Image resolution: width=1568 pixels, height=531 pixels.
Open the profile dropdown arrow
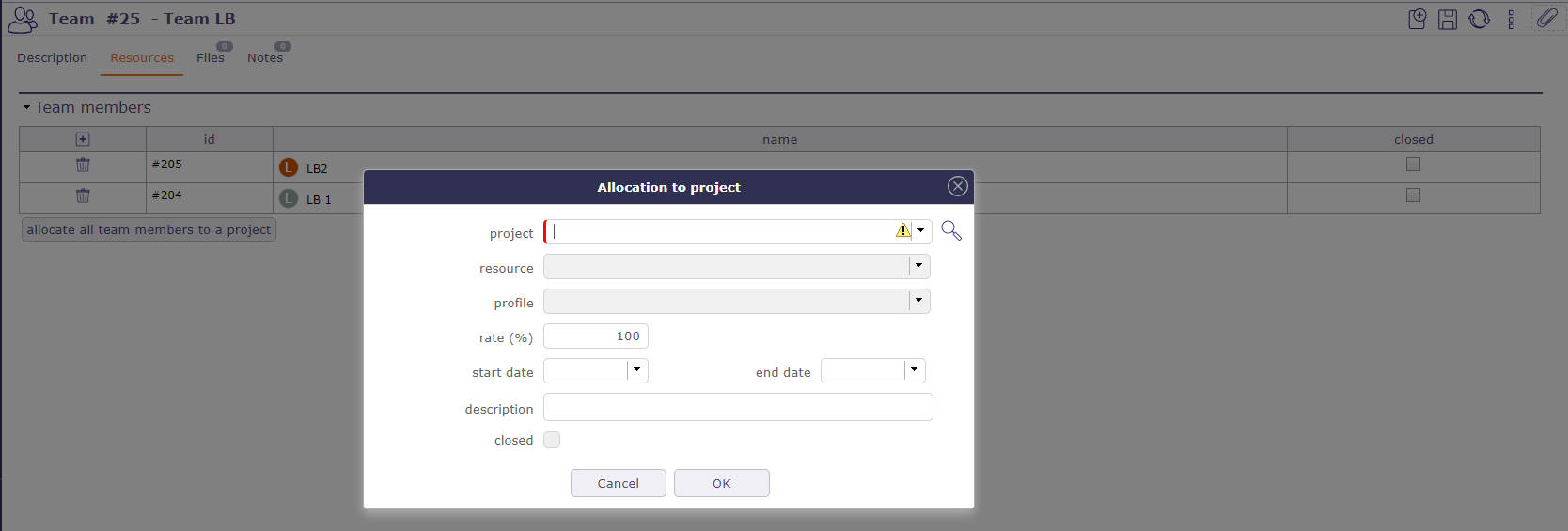click(x=919, y=301)
